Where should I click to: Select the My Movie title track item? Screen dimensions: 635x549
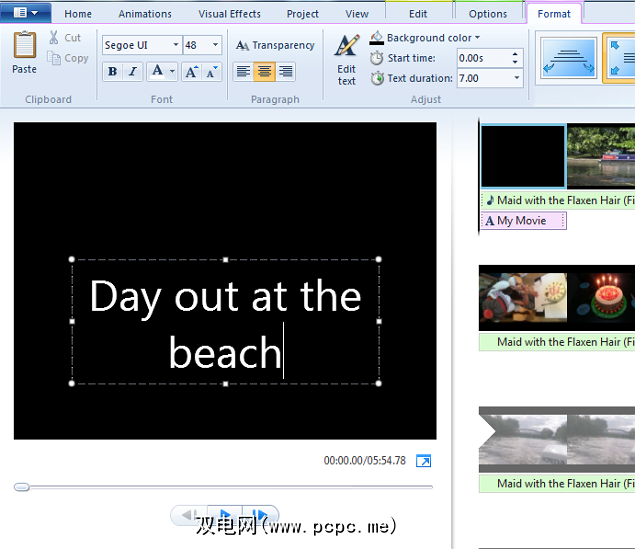(523, 221)
